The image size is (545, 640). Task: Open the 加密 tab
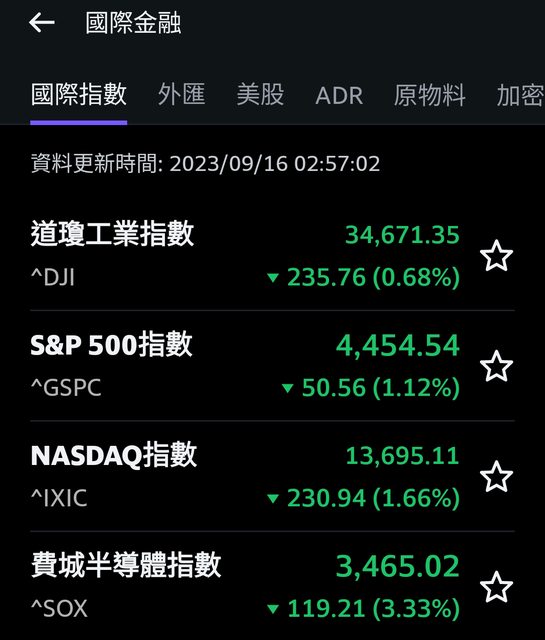tap(521, 95)
